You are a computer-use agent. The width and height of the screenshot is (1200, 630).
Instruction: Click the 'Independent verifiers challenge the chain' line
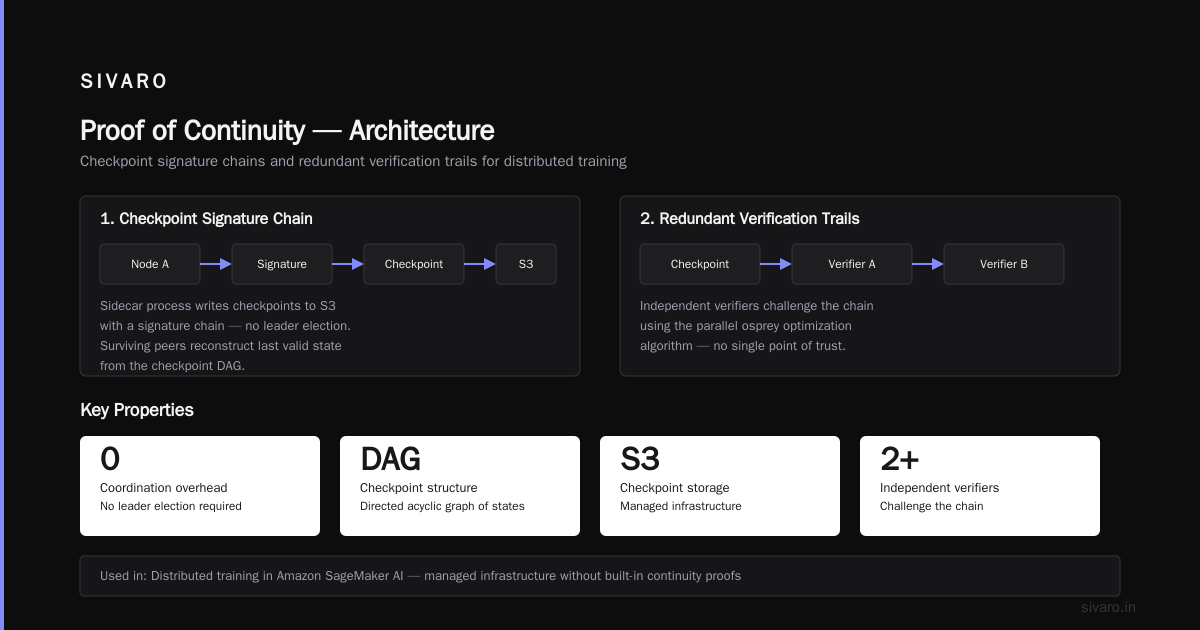pyautogui.click(x=757, y=306)
